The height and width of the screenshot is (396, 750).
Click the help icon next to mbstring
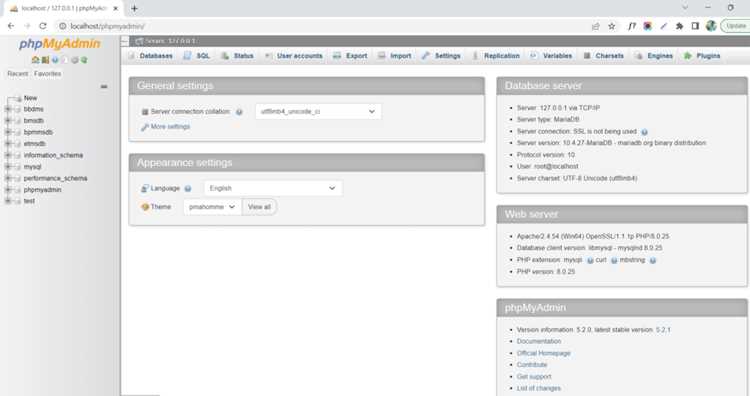[652, 260]
